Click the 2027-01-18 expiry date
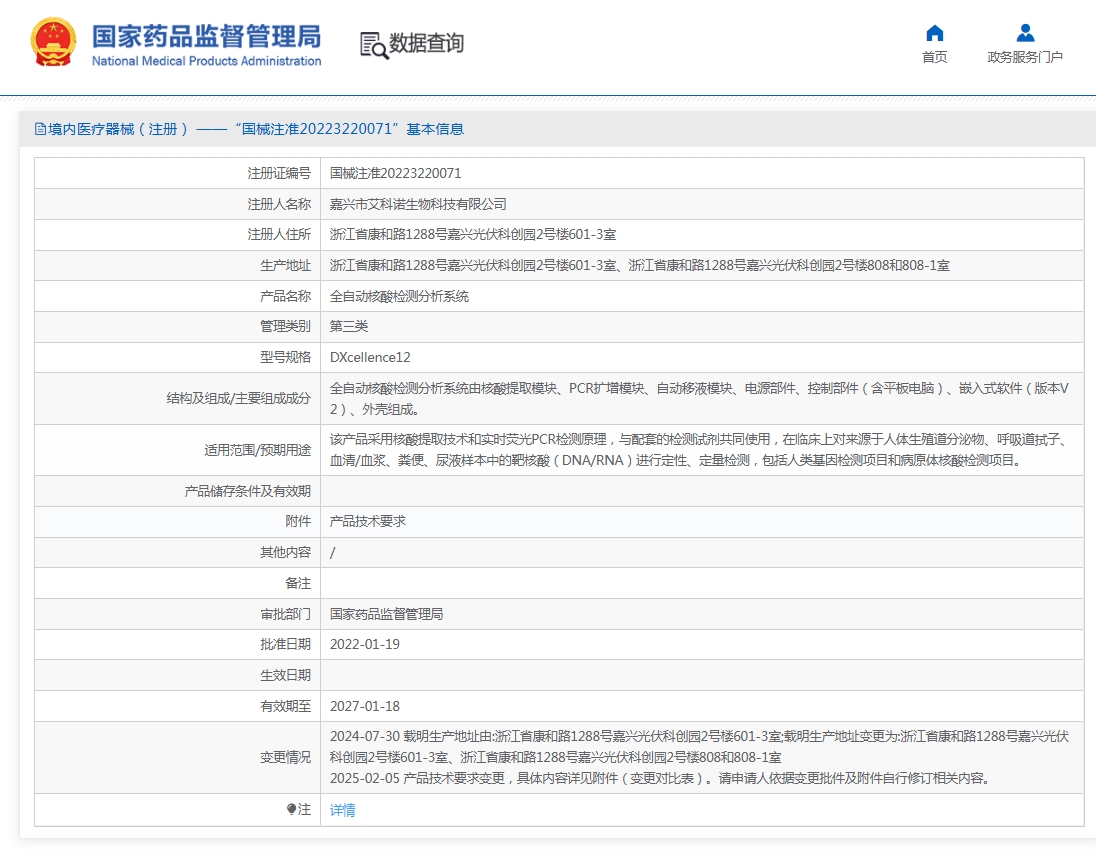This screenshot has width=1096, height=857. point(365,707)
